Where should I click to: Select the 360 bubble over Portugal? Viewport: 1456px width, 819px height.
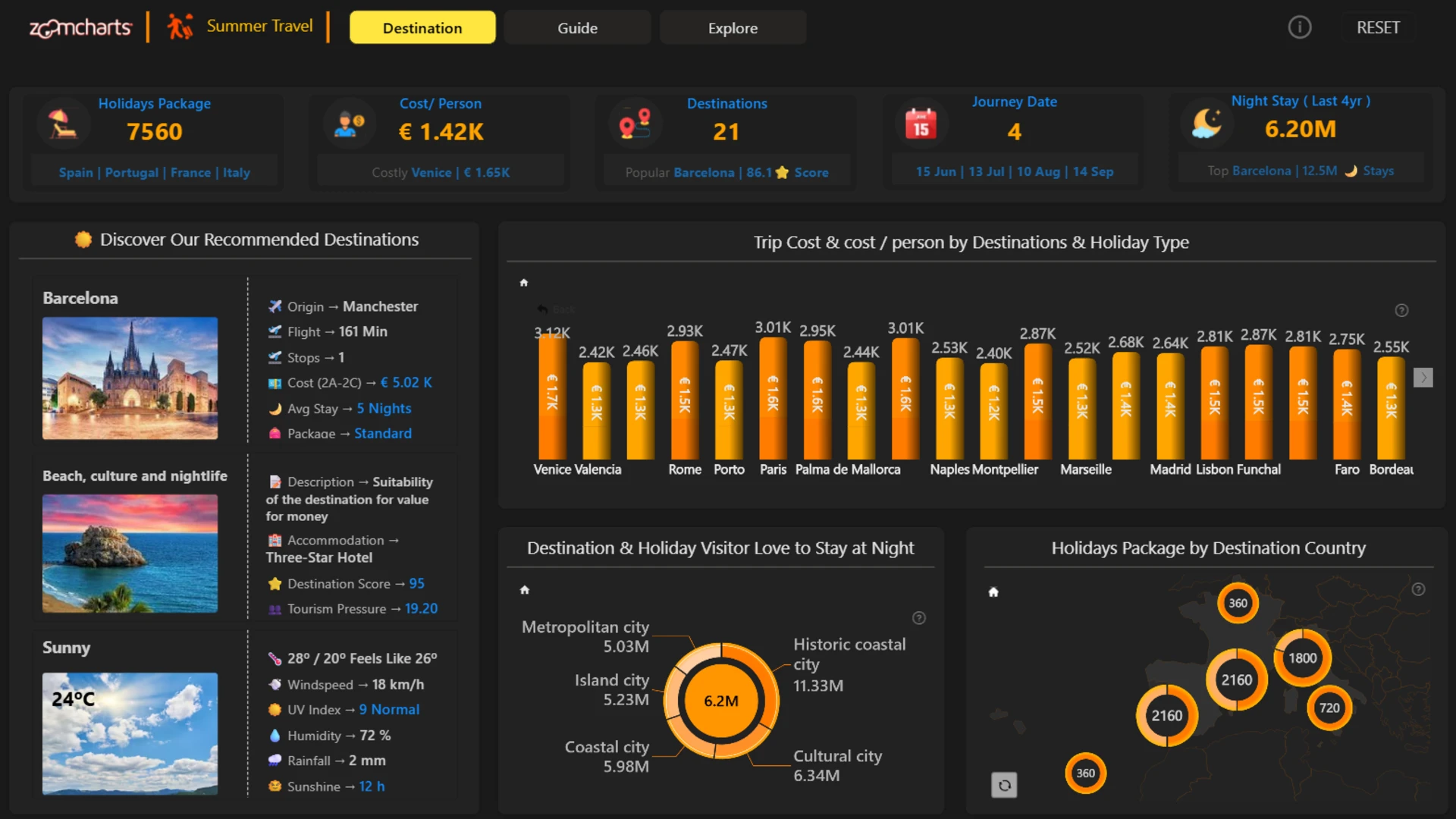[x=1085, y=773]
